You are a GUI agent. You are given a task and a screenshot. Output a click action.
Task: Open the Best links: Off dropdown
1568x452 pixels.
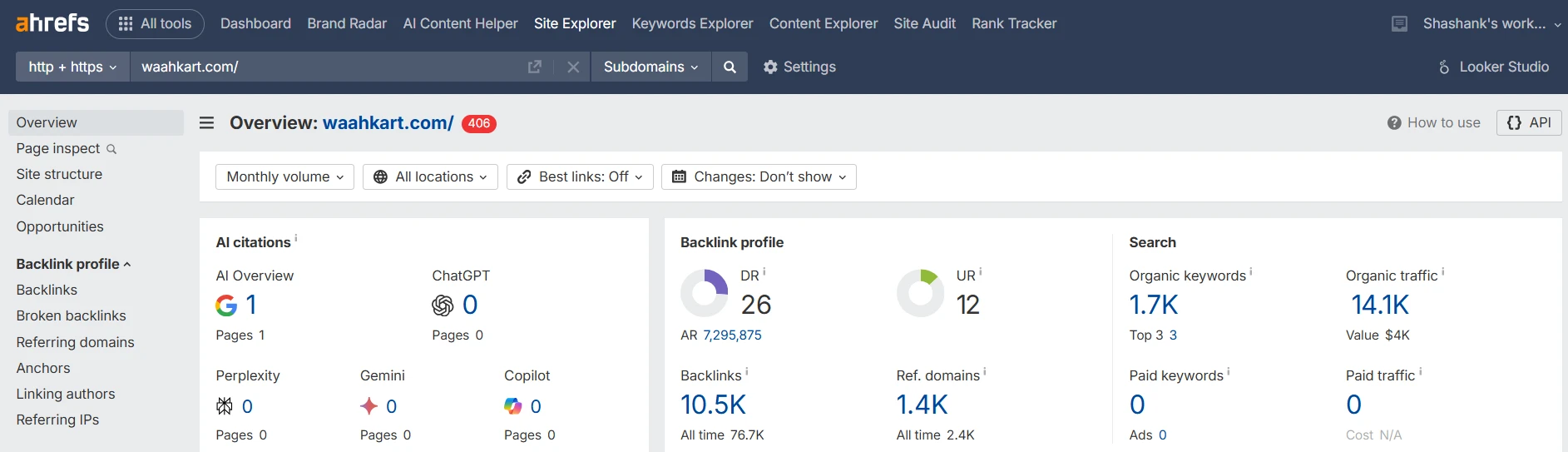coord(580,176)
